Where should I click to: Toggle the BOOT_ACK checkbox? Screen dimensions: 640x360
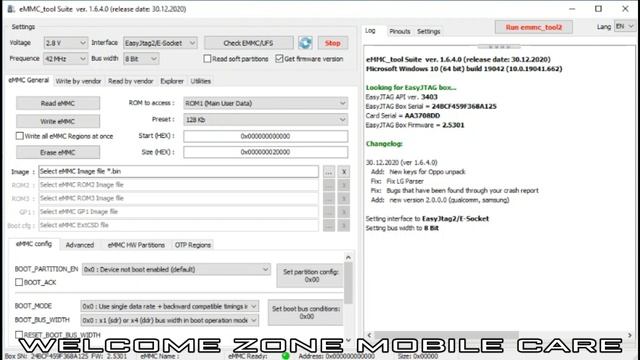click(x=19, y=282)
